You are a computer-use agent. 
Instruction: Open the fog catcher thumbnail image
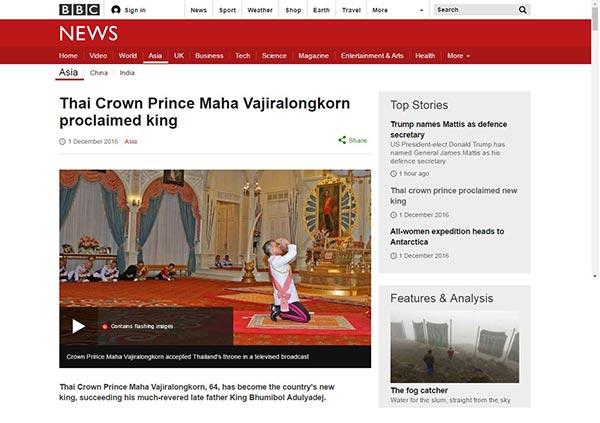[x=455, y=346]
